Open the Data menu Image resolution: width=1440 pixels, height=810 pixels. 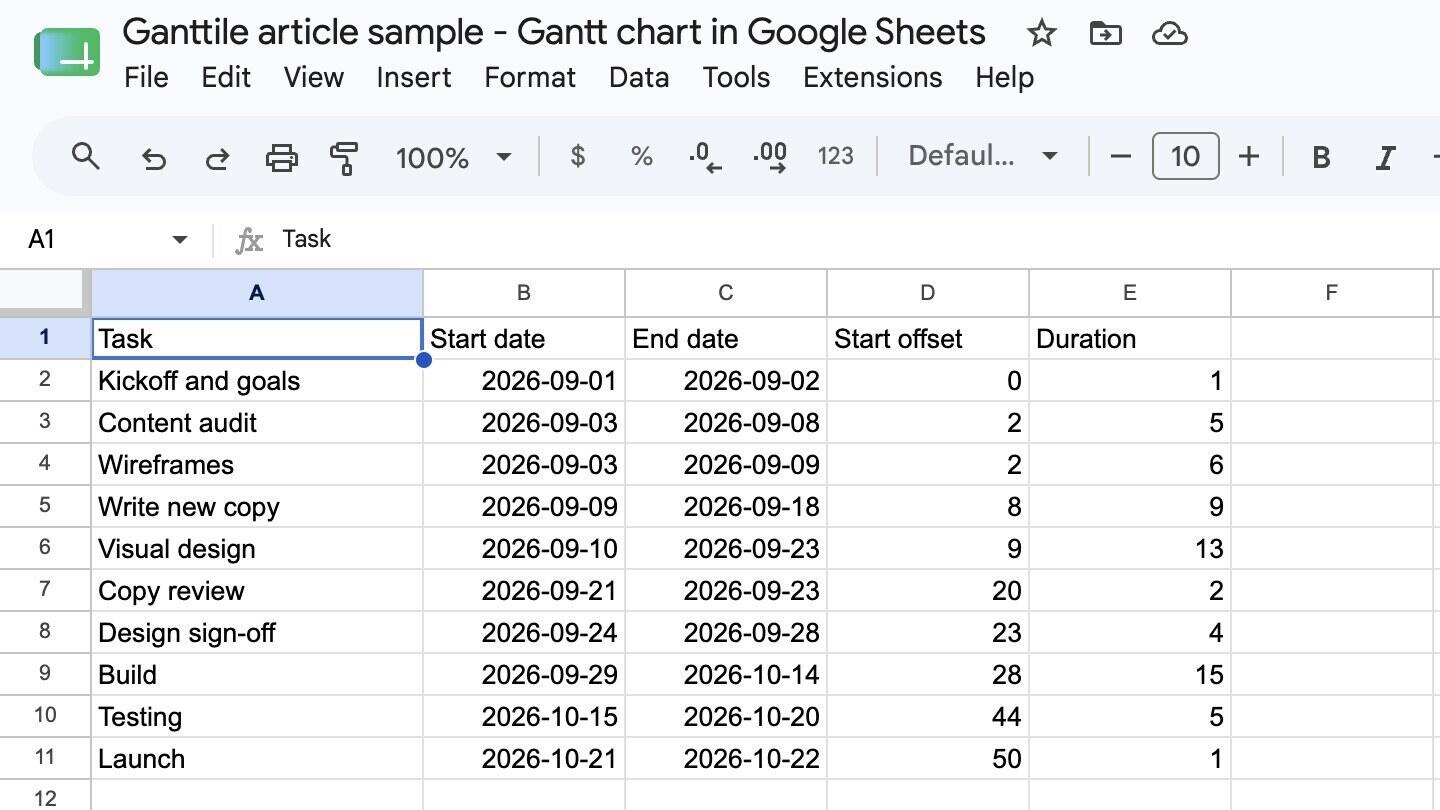pos(639,78)
